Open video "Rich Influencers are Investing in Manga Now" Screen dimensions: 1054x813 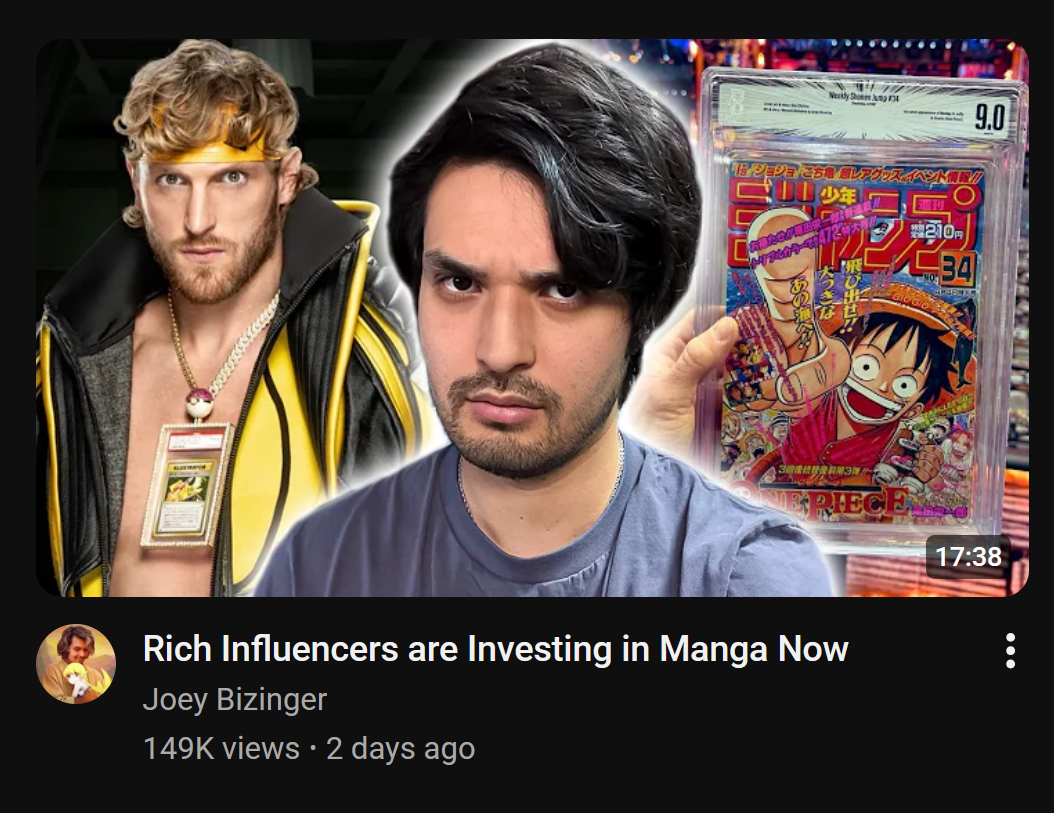[495, 649]
